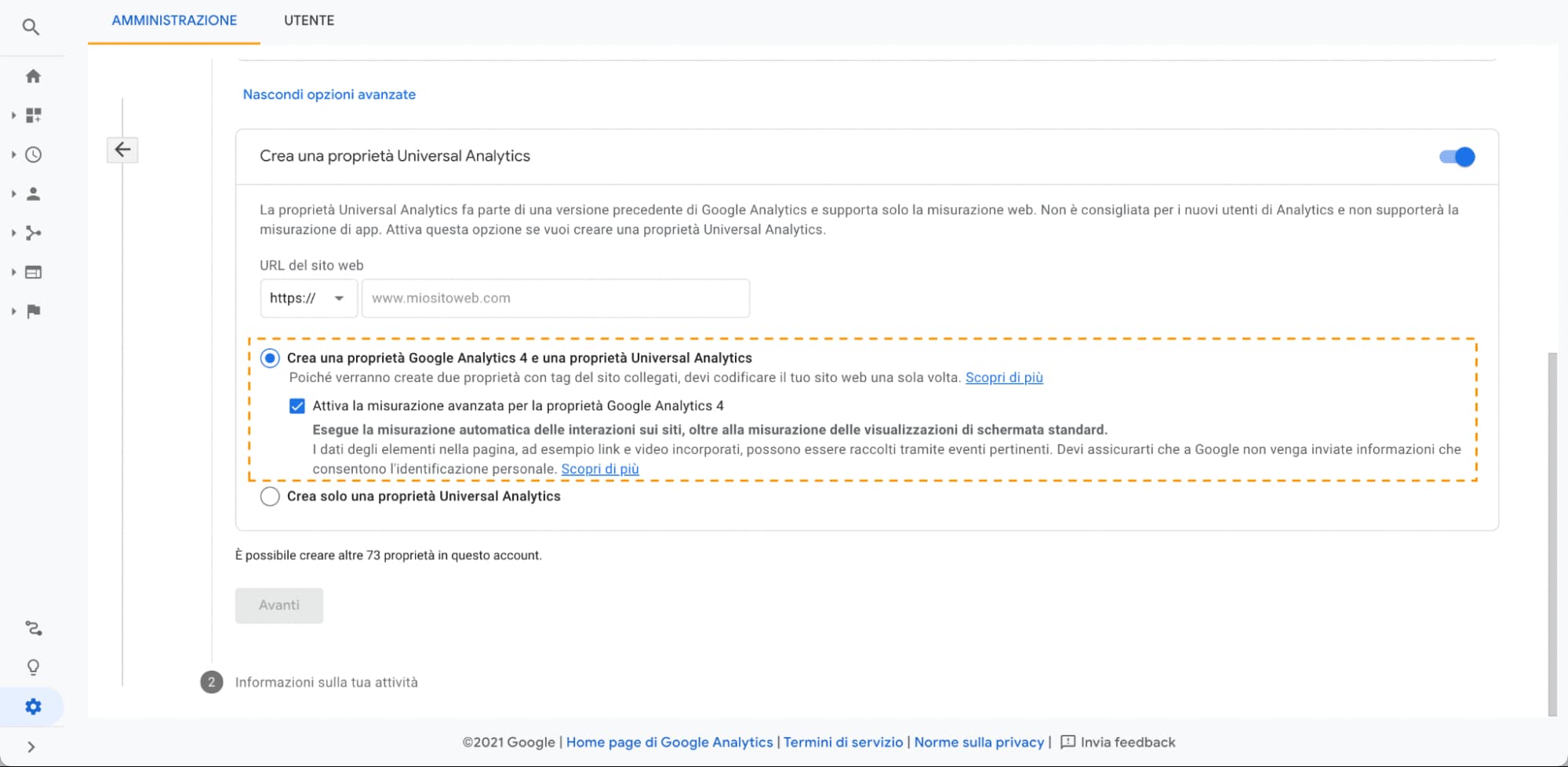Expand the sidebar with bottom chevron

(31, 747)
